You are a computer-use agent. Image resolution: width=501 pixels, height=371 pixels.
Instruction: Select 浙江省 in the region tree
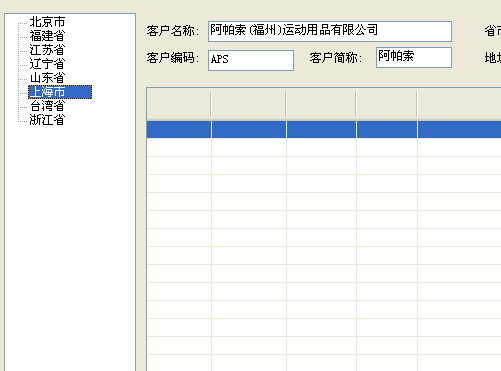pyautogui.click(x=47, y=120)
